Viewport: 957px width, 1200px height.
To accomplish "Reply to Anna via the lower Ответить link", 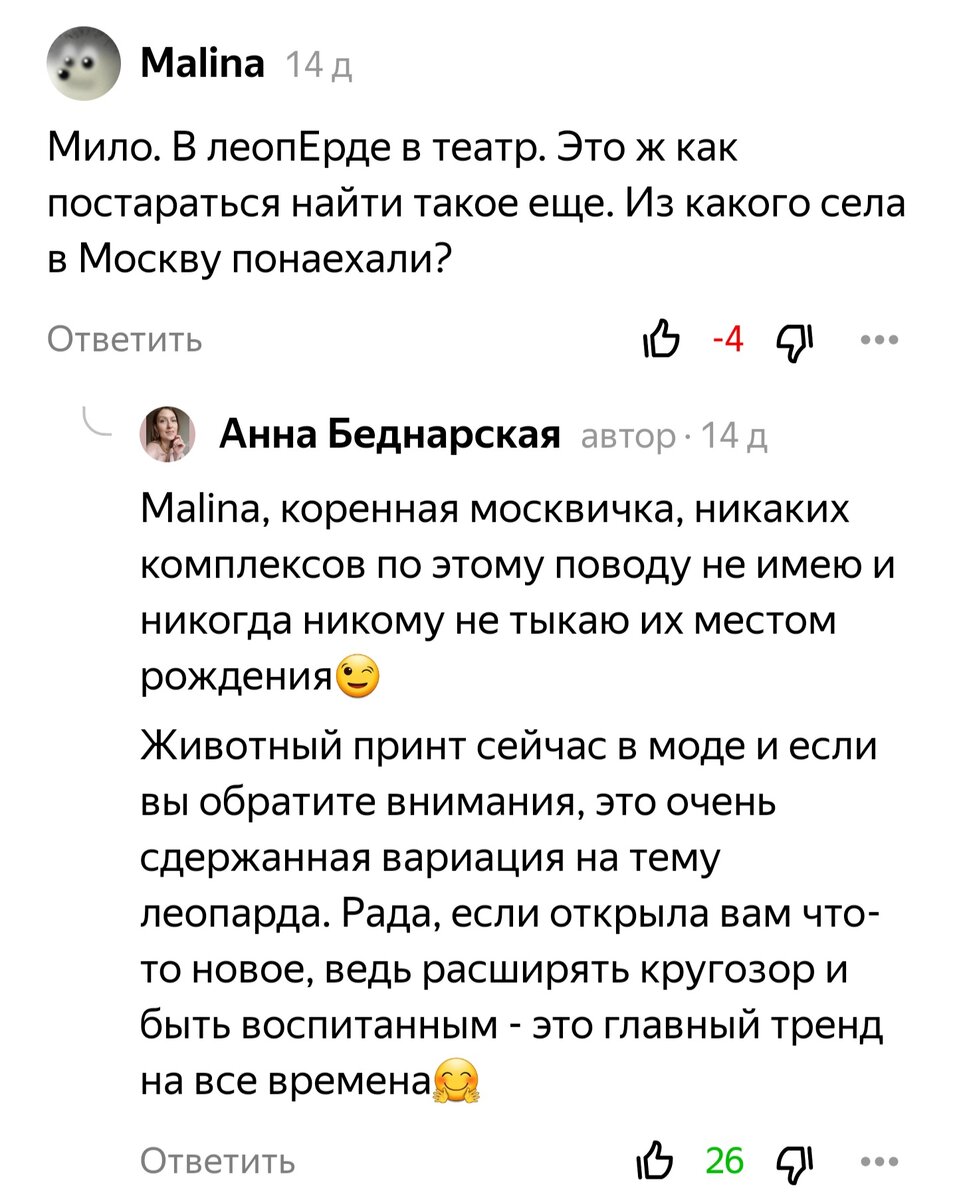I will pyautogui.click(x=220, y=1162).
